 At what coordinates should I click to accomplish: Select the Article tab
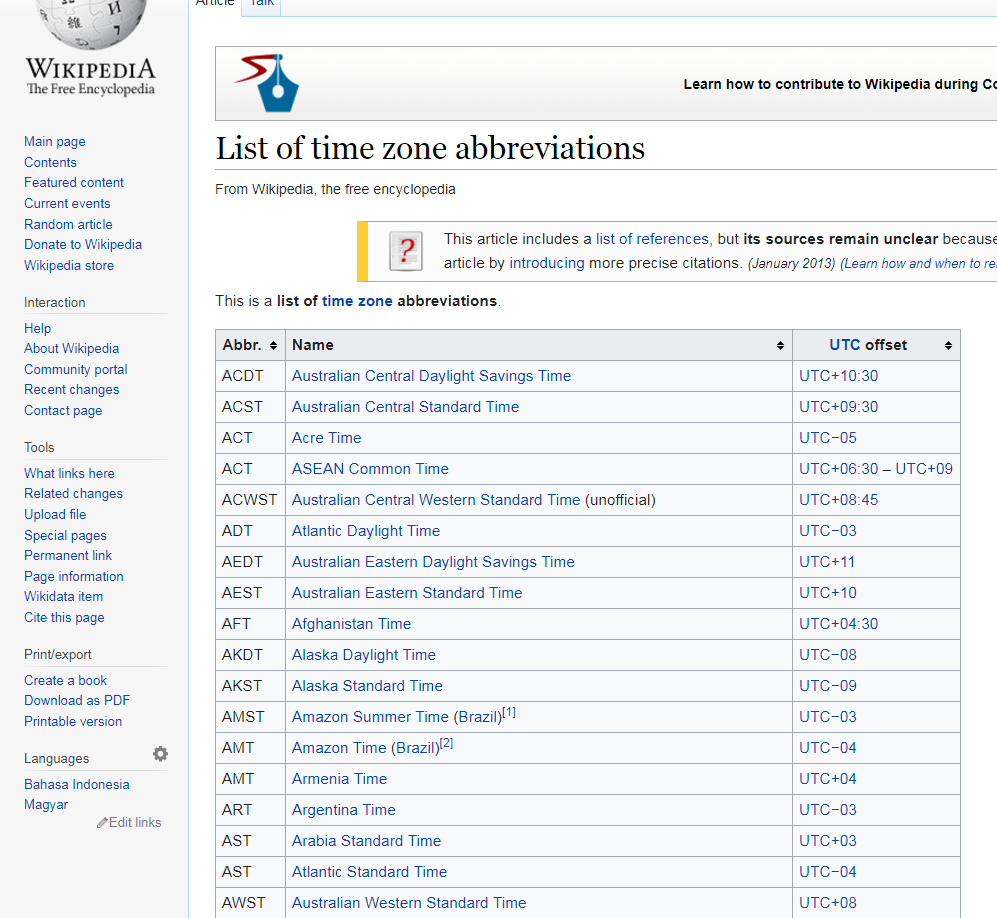214,3
